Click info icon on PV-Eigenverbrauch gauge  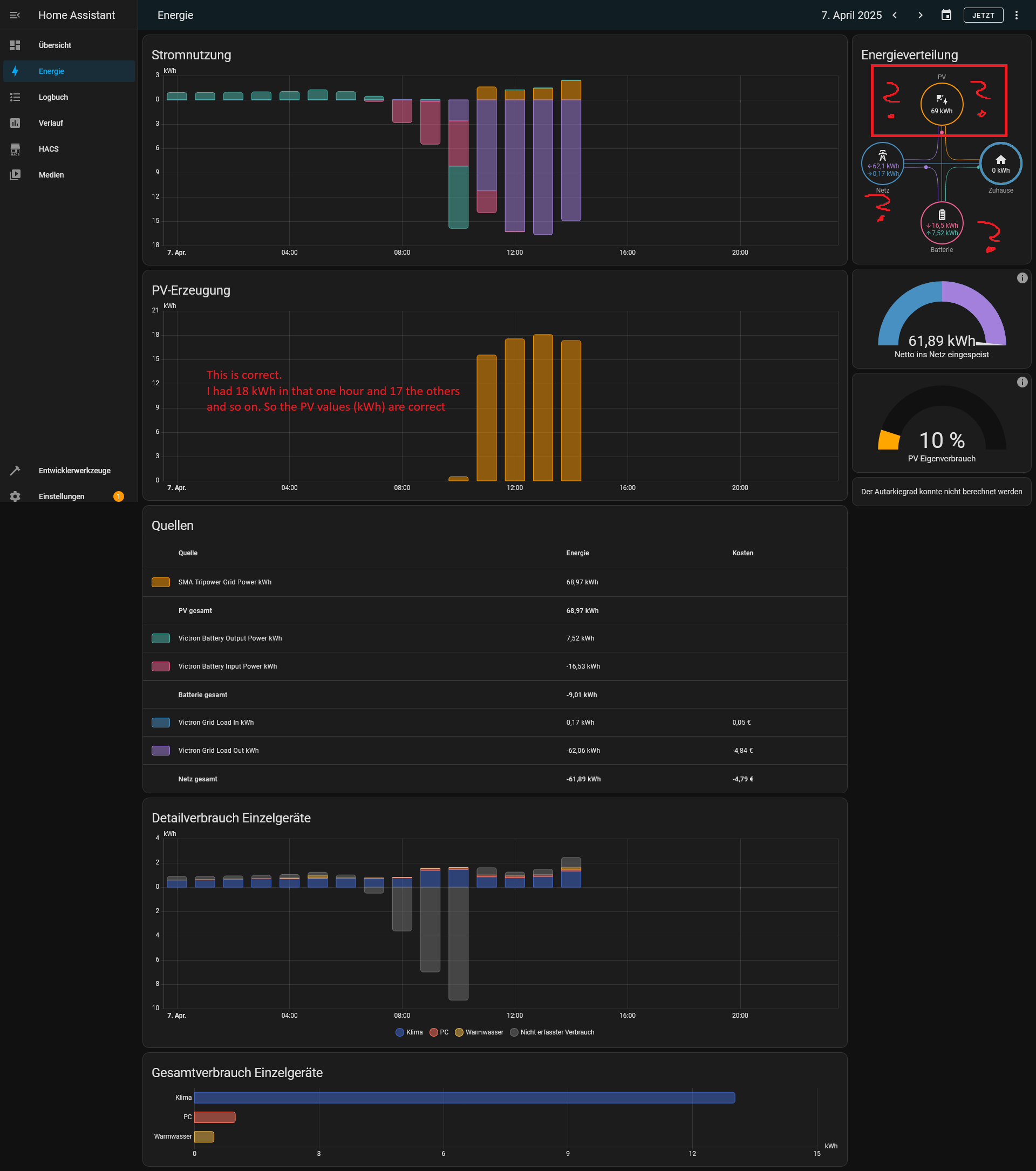point(1021,382)
